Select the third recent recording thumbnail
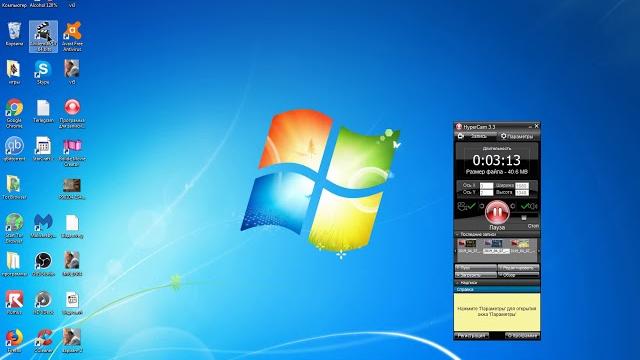The image size is (640, 360). click(522, 246)
